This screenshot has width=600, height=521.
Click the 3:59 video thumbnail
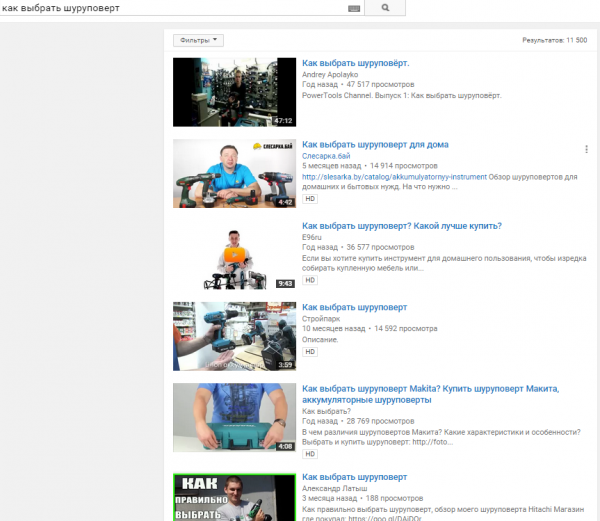pyautogui.click(x=234, y=336)
